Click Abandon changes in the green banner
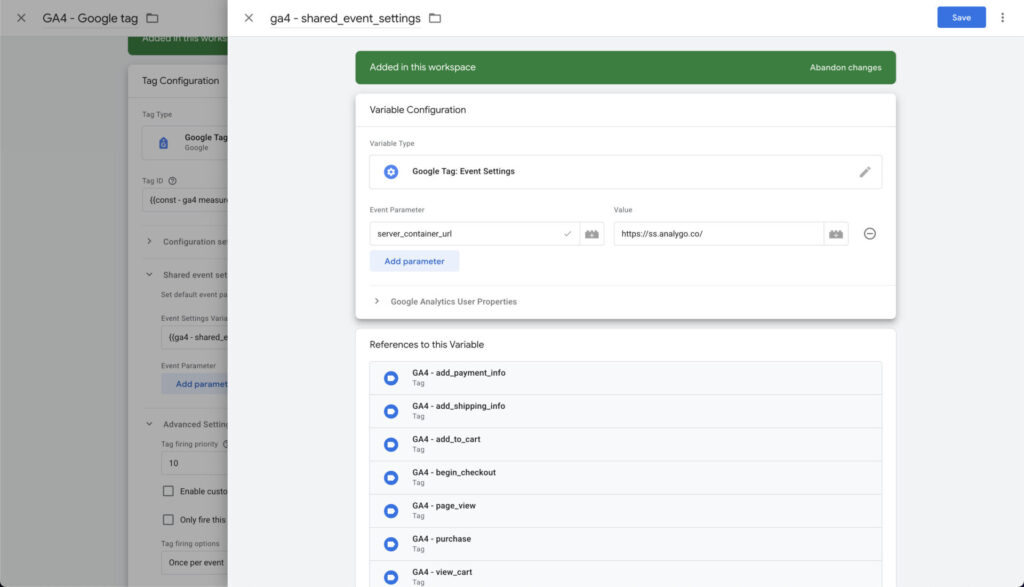This screenshot has width=1024, height=587. pyautogui.click(x=845, y=68)
